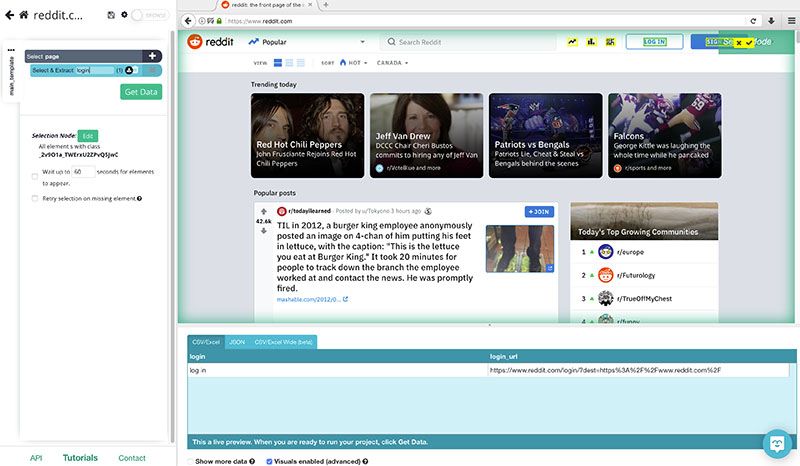This screenshot has width=800, height=466.
Task: Click JOIN on the todayilearned post
Action: tap(539, 211)
